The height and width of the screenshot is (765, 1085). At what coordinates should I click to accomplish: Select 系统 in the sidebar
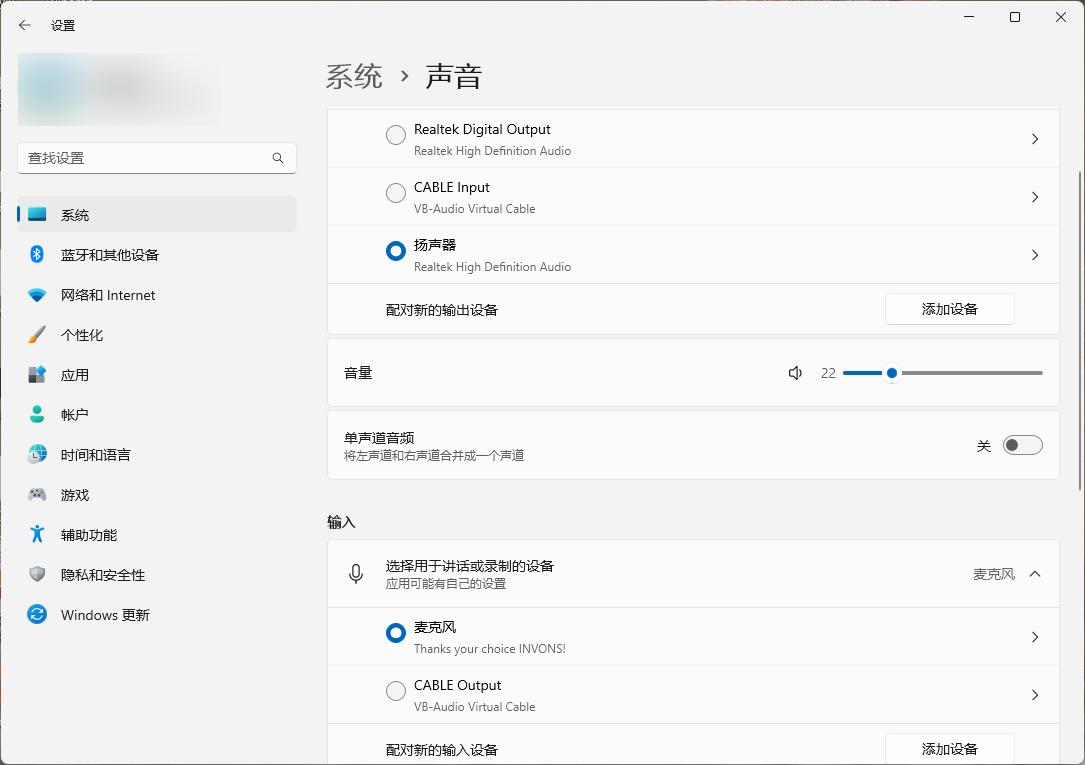pos(72,214)
